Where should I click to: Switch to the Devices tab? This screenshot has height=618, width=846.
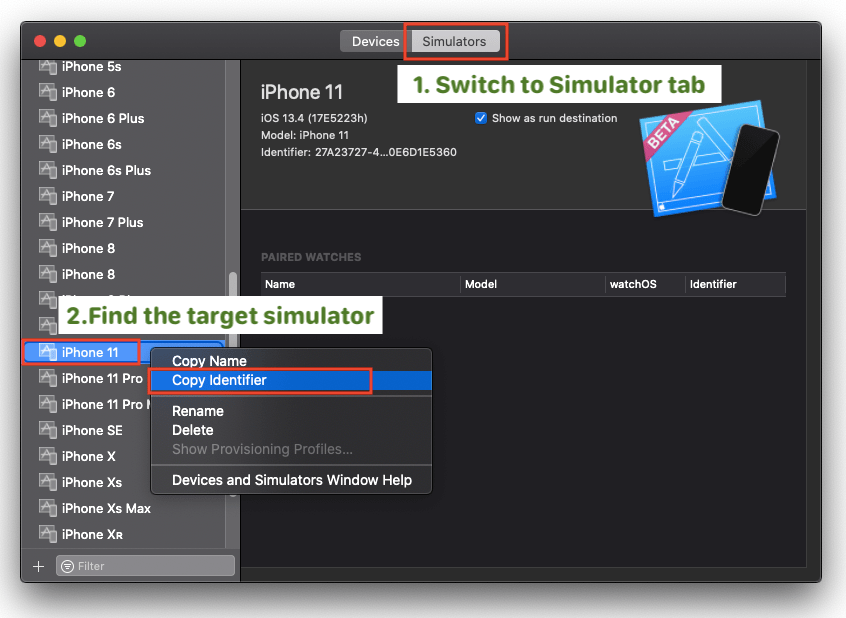click(x=375, y=42)
